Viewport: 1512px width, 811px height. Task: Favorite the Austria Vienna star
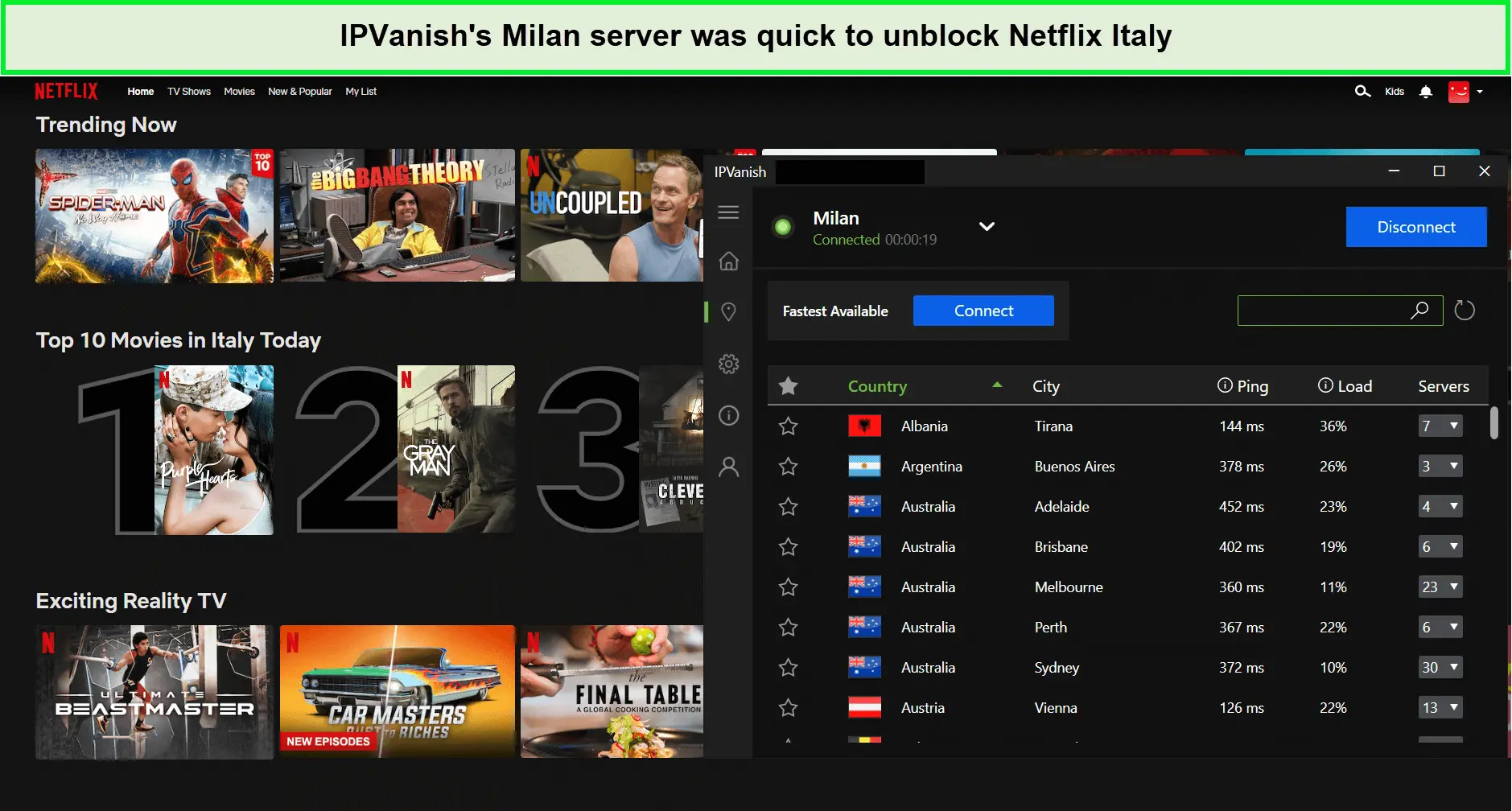point(789,708)
